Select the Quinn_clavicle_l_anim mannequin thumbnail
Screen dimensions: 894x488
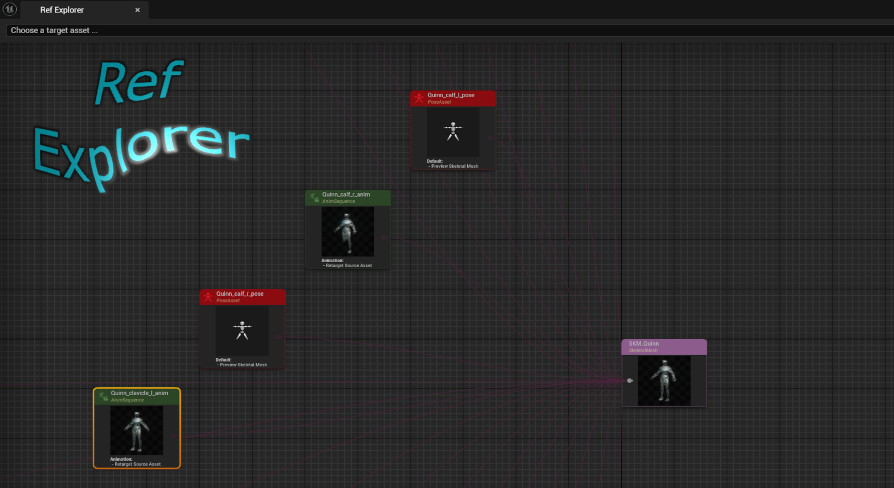136,429
